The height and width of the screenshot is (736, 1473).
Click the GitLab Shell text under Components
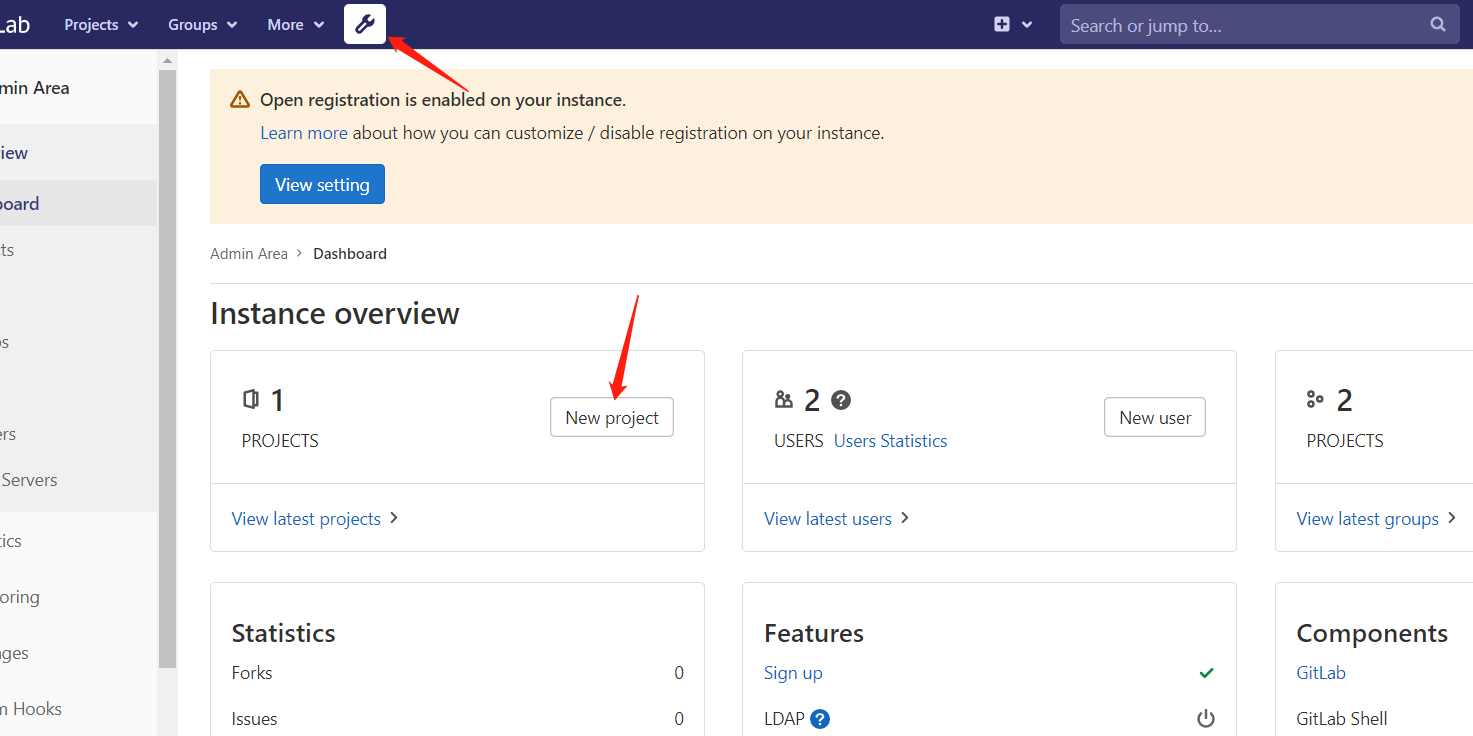click(x=1342, y=719)
